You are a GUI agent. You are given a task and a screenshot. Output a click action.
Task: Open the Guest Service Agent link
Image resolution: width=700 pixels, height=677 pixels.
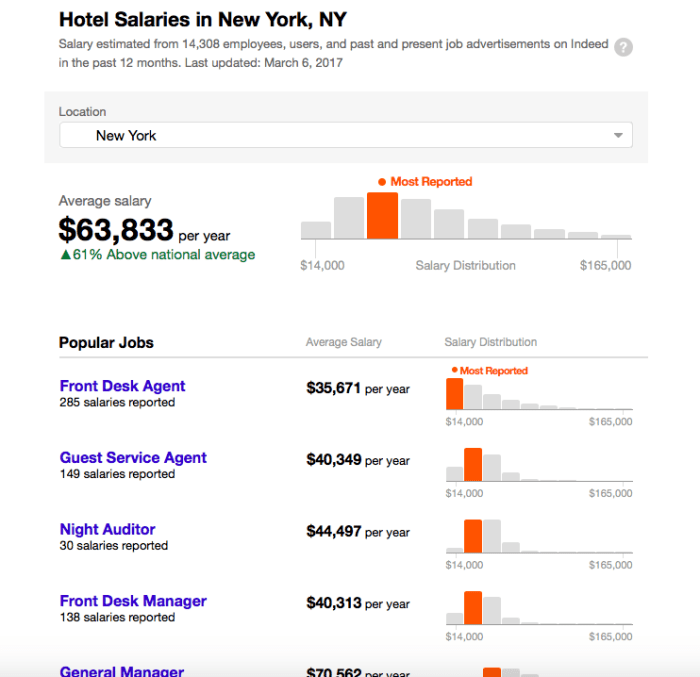(x=133, y=458)
